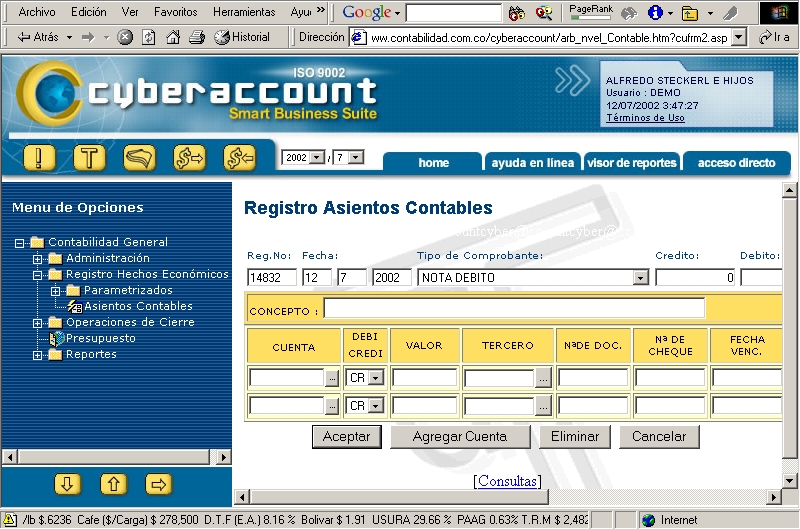Click first row TERCERO lookup button

543,378
